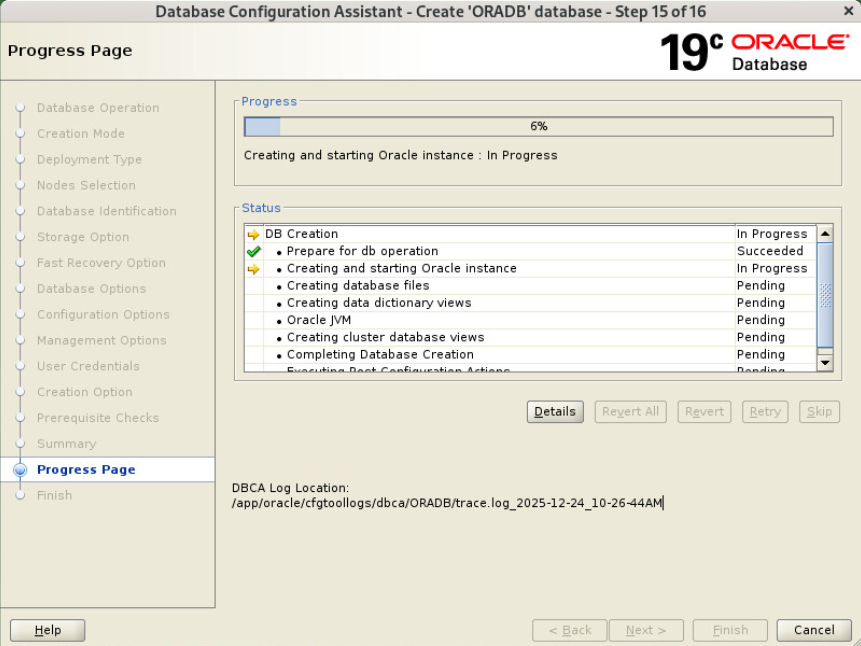
Task: Close the Database Configuration Assistant window
Action: point(848,11)
